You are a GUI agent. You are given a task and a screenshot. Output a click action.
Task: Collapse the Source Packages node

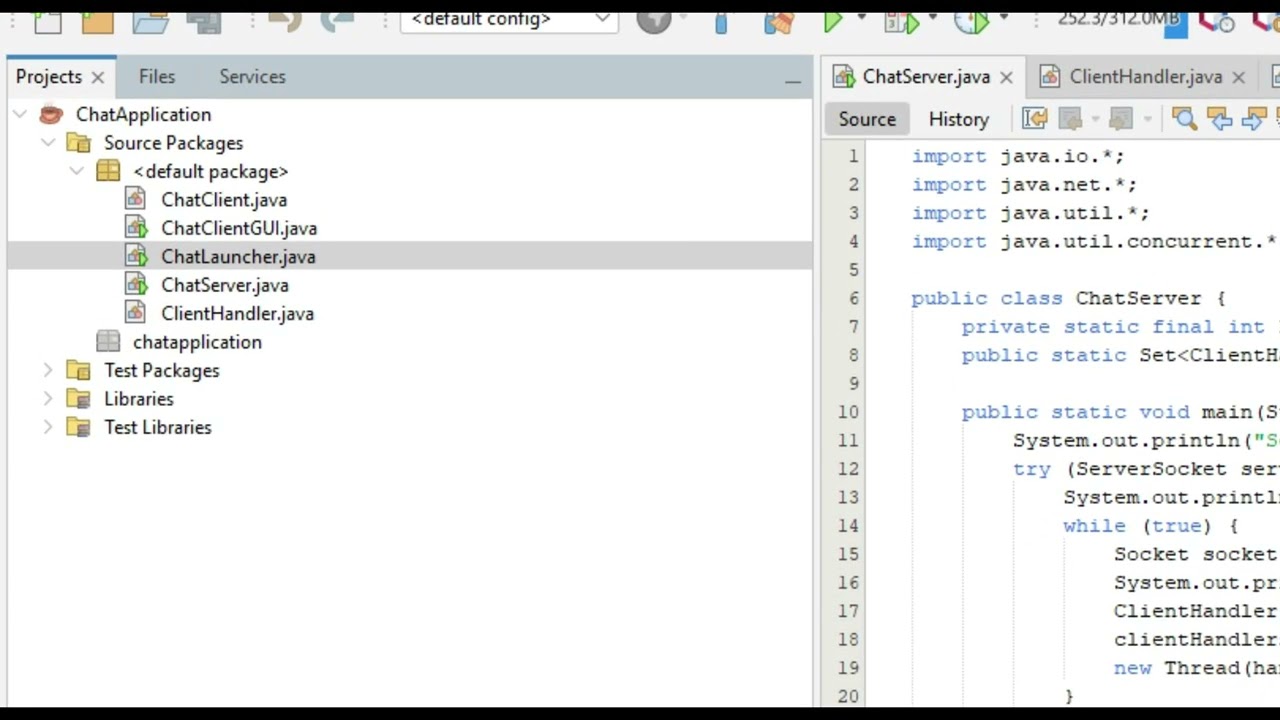tap(48, 143)
